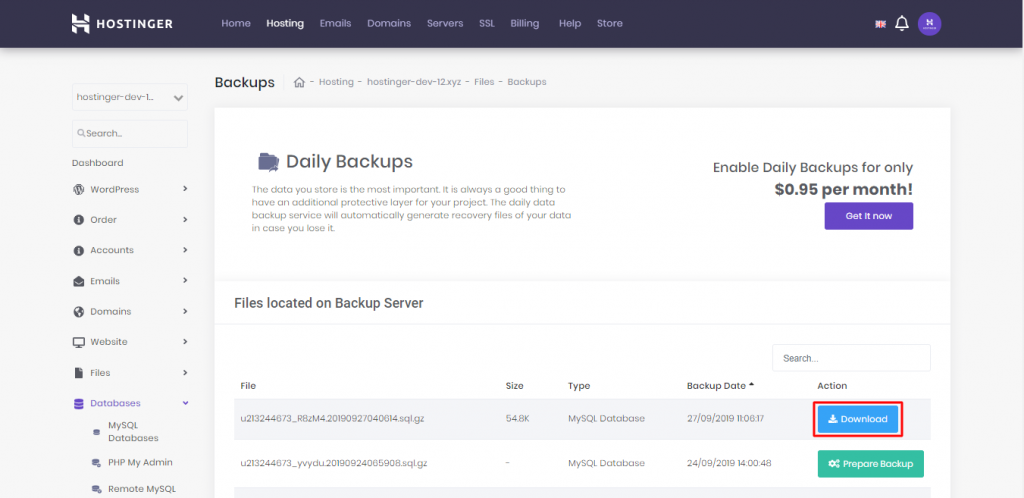Click the Accounts info icon
Viewport: 1024px width, 498px height.
(78, 250)
